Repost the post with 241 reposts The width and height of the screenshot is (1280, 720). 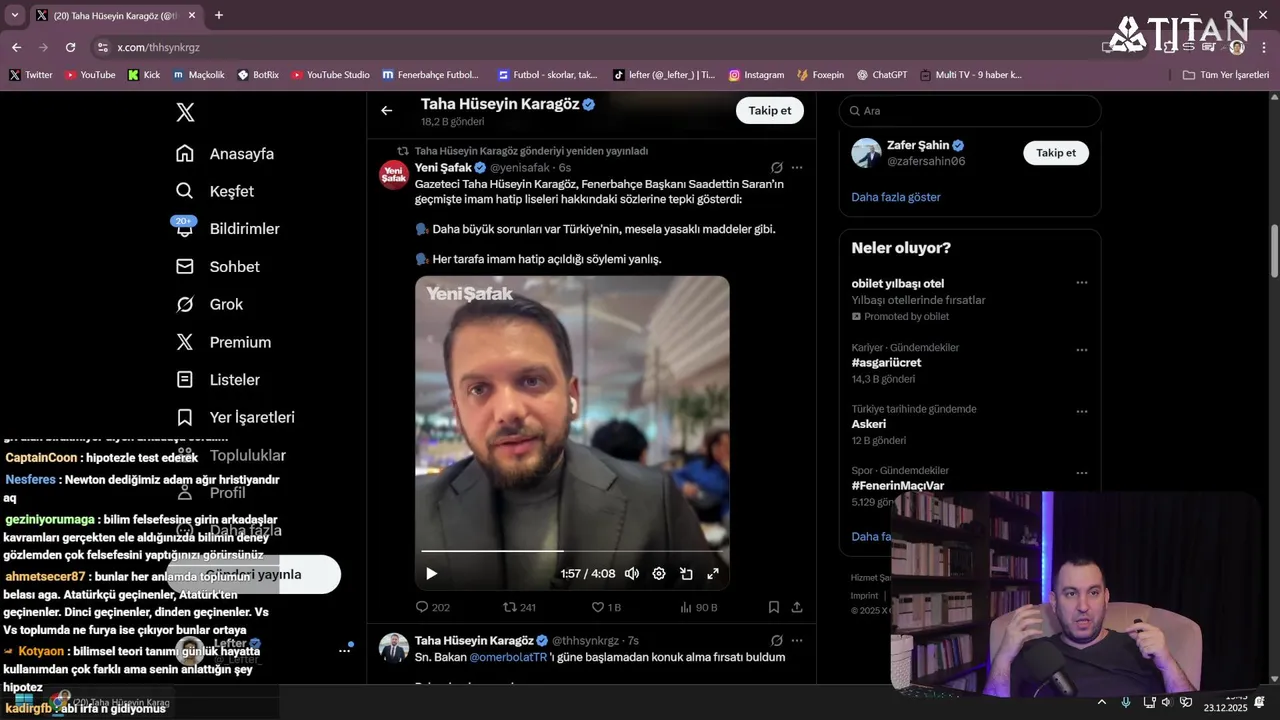click(520, 607)
